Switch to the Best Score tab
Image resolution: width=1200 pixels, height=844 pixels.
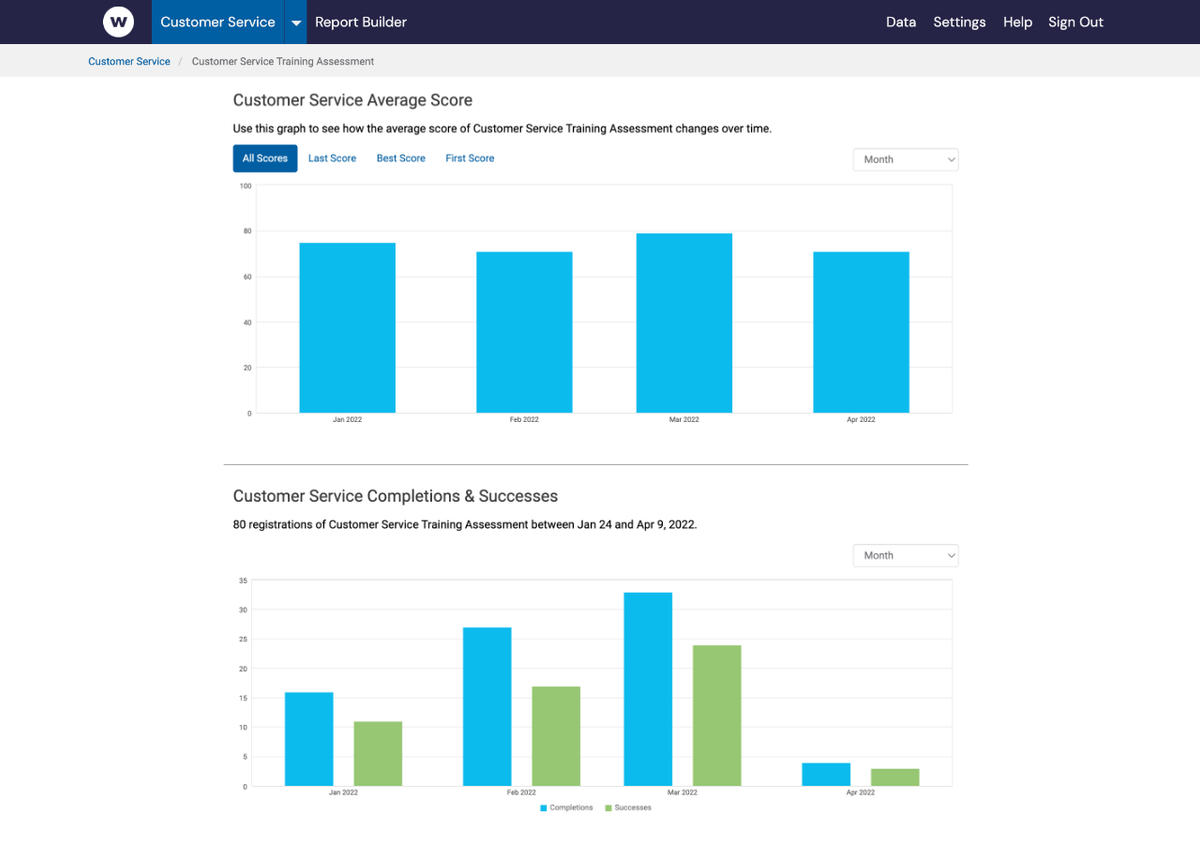[x=400, y=158]
